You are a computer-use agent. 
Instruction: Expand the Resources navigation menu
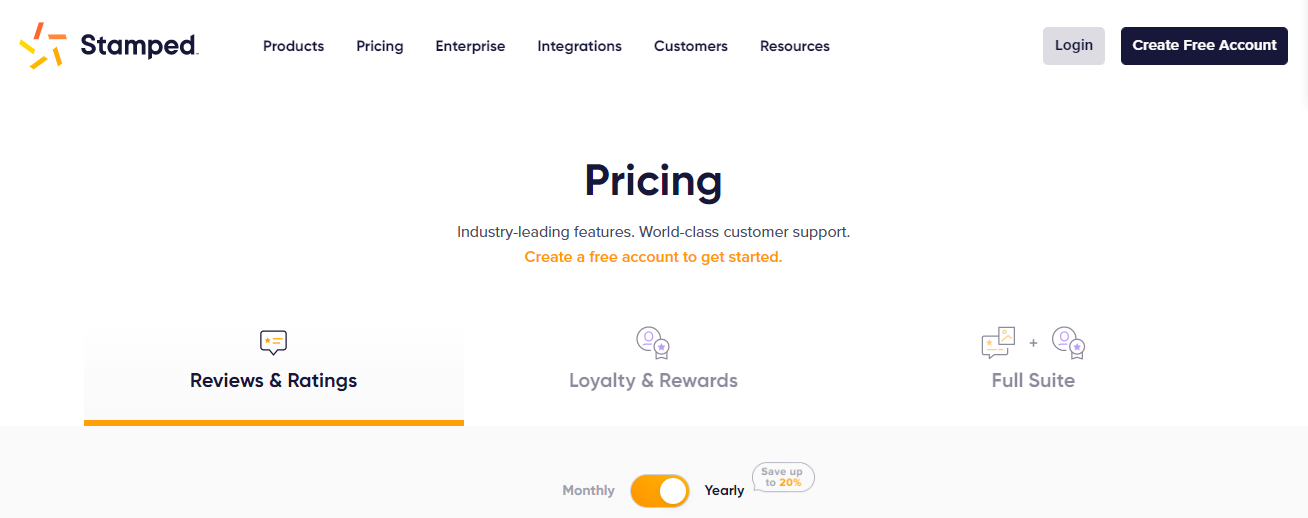[x=795, y=46]
